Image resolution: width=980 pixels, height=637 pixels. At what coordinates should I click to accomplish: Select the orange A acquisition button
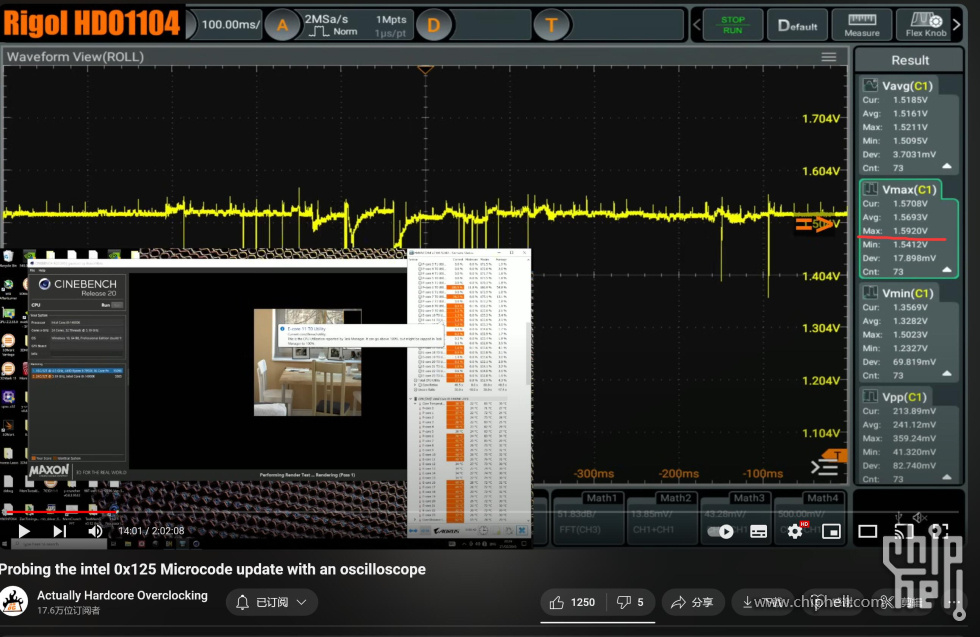[282, 25]
